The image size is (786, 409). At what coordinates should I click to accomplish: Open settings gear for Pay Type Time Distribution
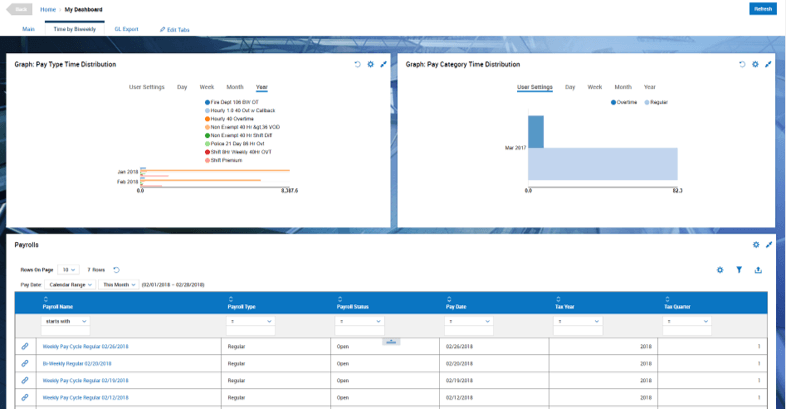coord(370,64)
